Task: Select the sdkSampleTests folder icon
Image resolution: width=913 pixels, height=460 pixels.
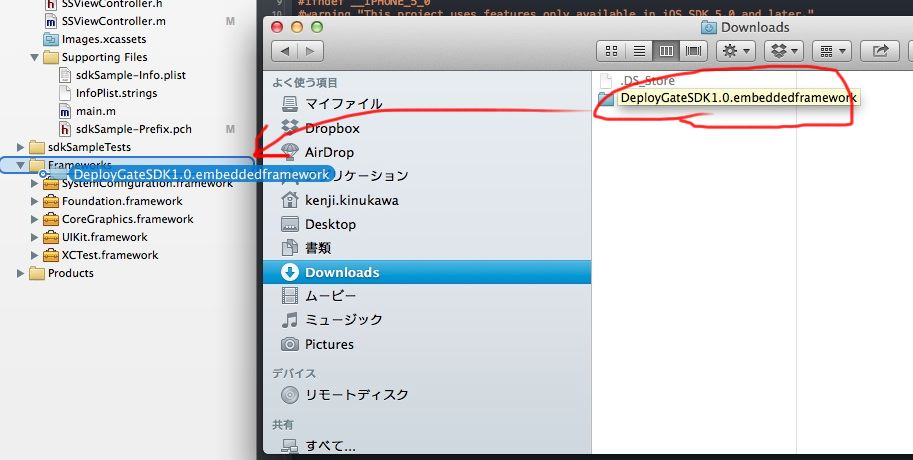Action: 37,147
